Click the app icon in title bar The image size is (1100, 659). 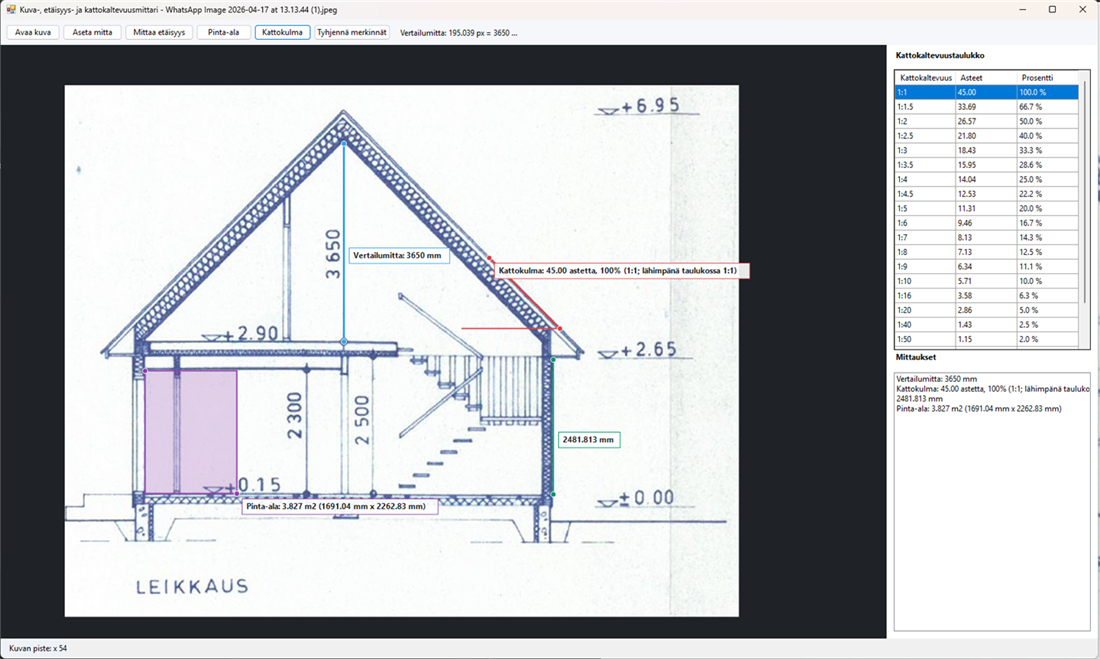[11, 10]
